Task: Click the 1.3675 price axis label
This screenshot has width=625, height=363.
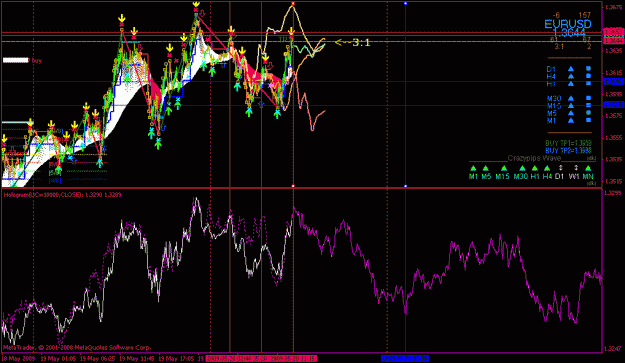Action: [613, 7]
